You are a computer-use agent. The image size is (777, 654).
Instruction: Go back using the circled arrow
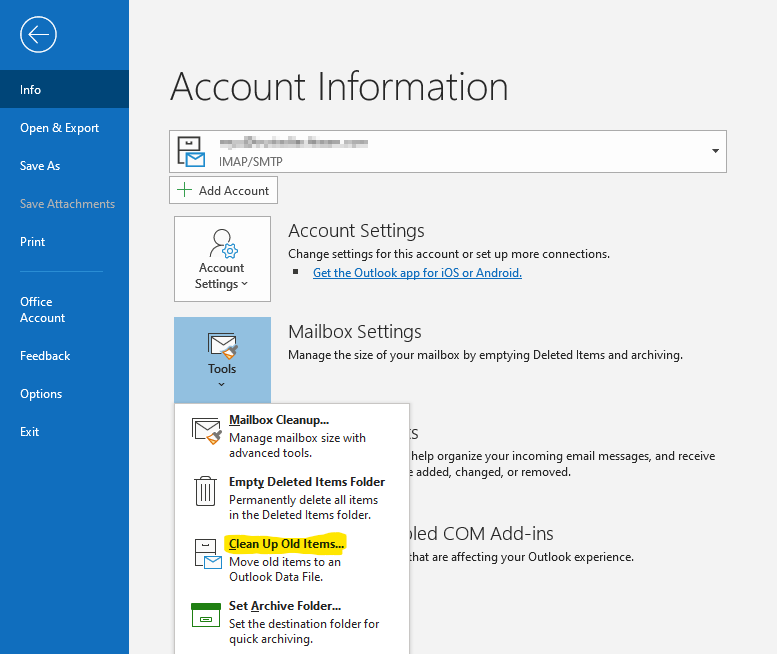point(38,35)
